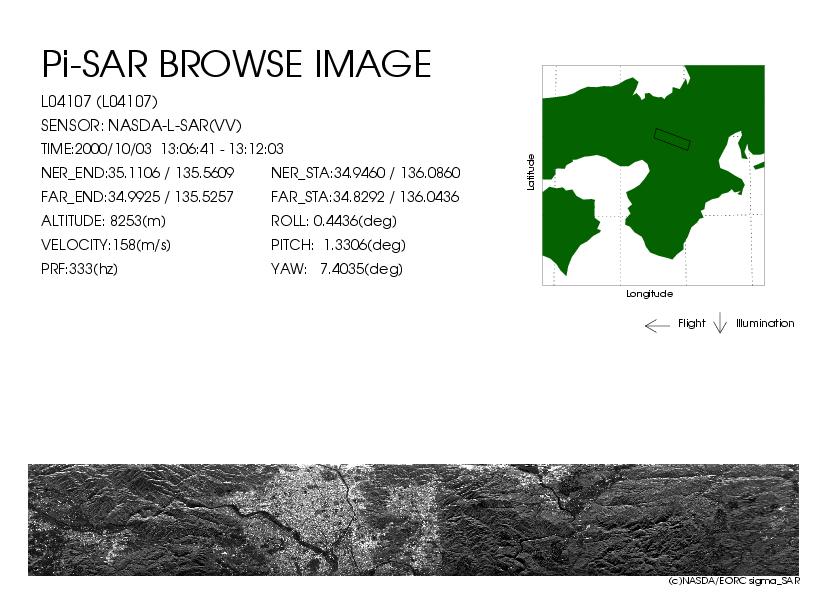Click the Latitude axis label

pyautogui.click(x=531, y=172)
